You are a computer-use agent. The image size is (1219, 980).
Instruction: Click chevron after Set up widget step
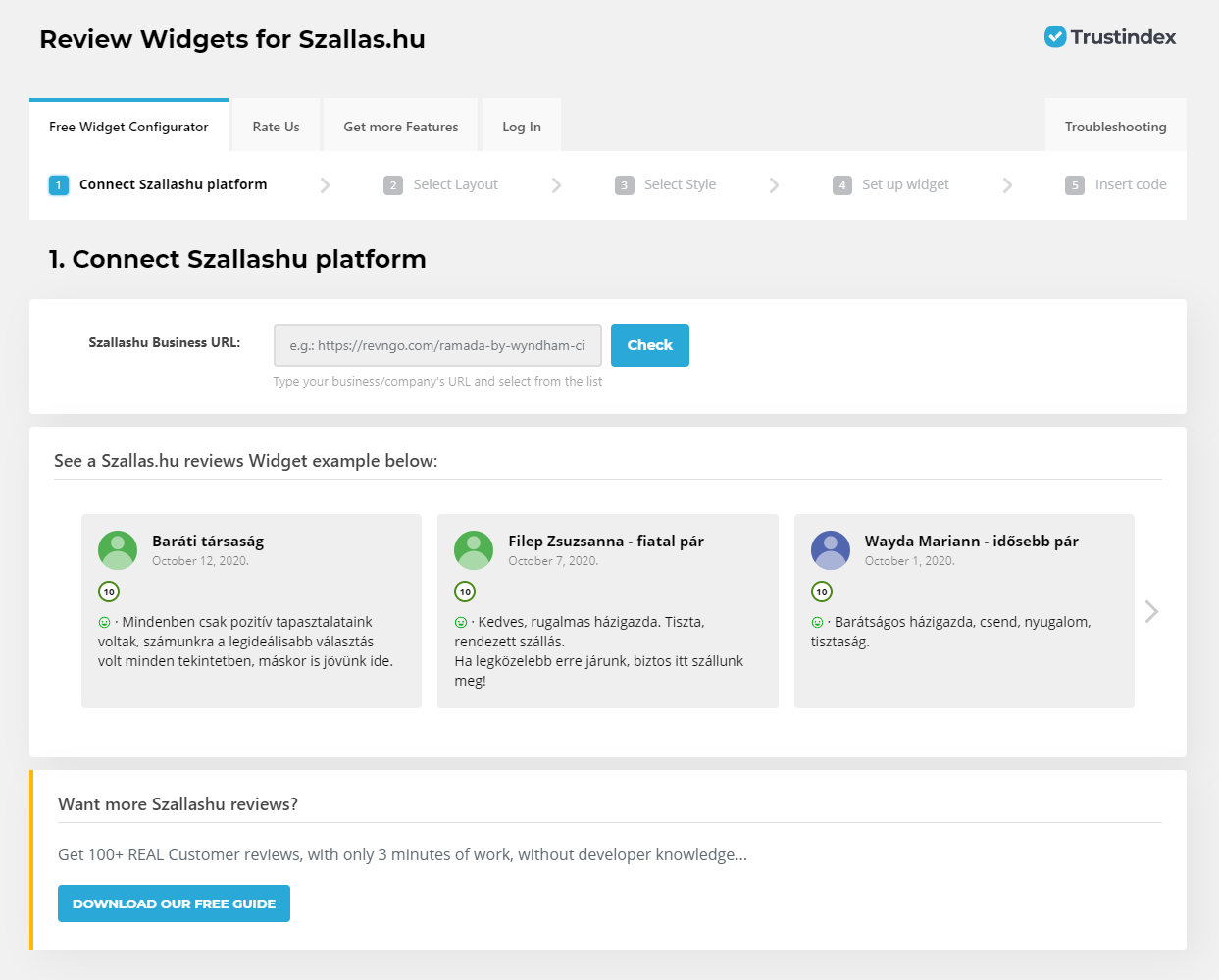coord(1007,185)
